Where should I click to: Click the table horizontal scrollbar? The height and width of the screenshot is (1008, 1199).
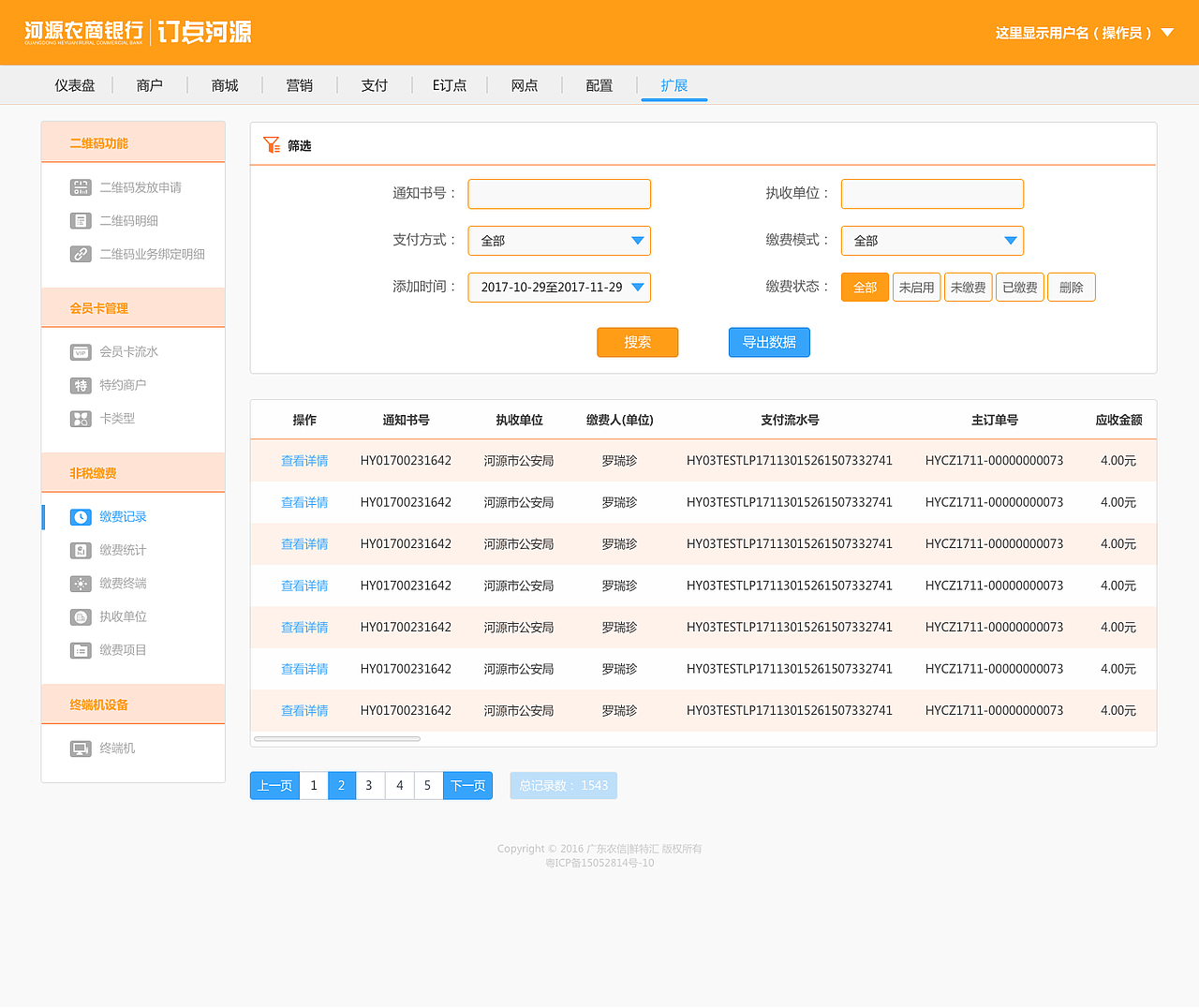coord(337,739)
